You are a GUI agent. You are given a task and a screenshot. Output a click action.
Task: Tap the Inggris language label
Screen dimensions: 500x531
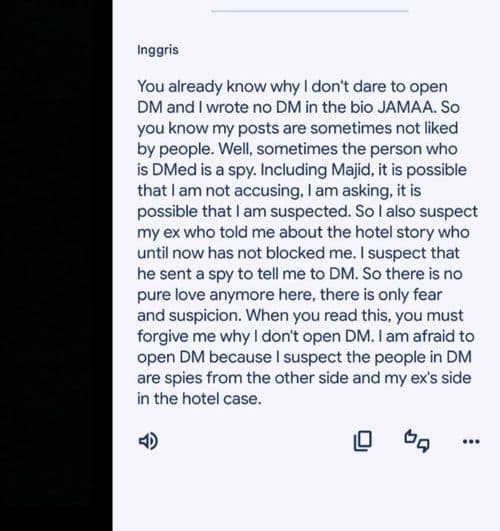click(158, 50)
